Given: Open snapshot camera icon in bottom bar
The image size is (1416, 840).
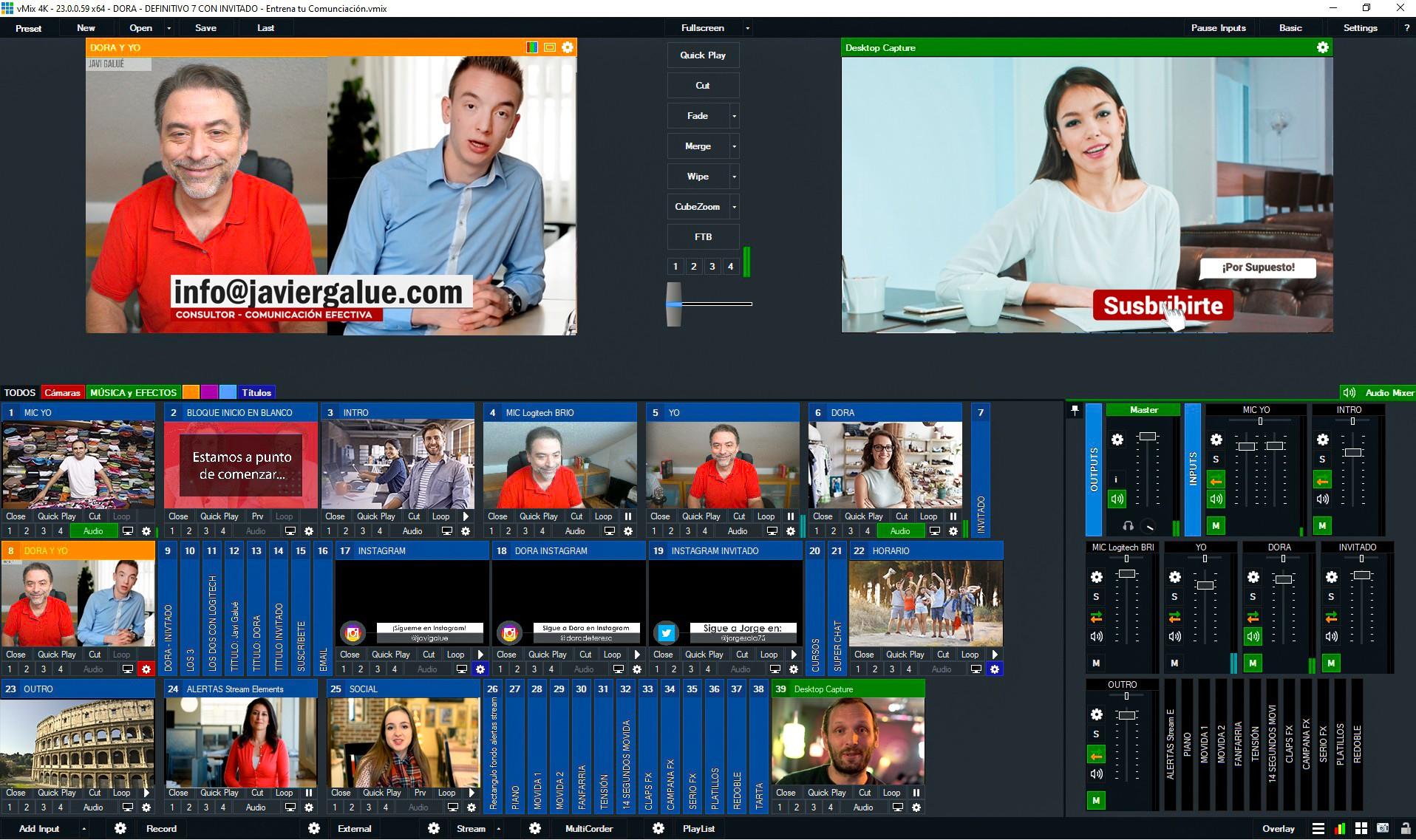Looking at the screenshot, I should pyautogui.click(x=1382, y=828).
